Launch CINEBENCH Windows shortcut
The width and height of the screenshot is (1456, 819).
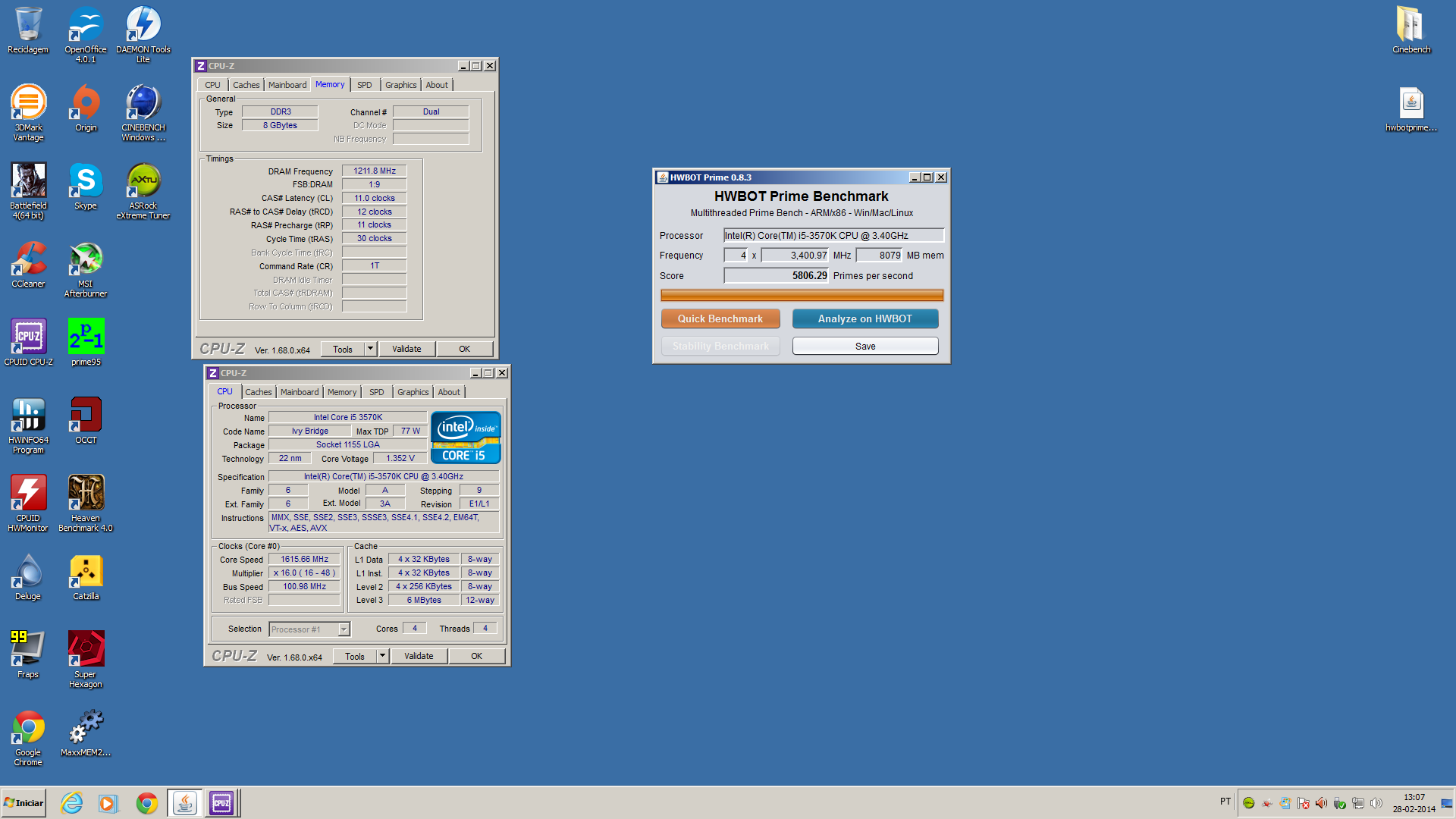(x=143, y=113)
